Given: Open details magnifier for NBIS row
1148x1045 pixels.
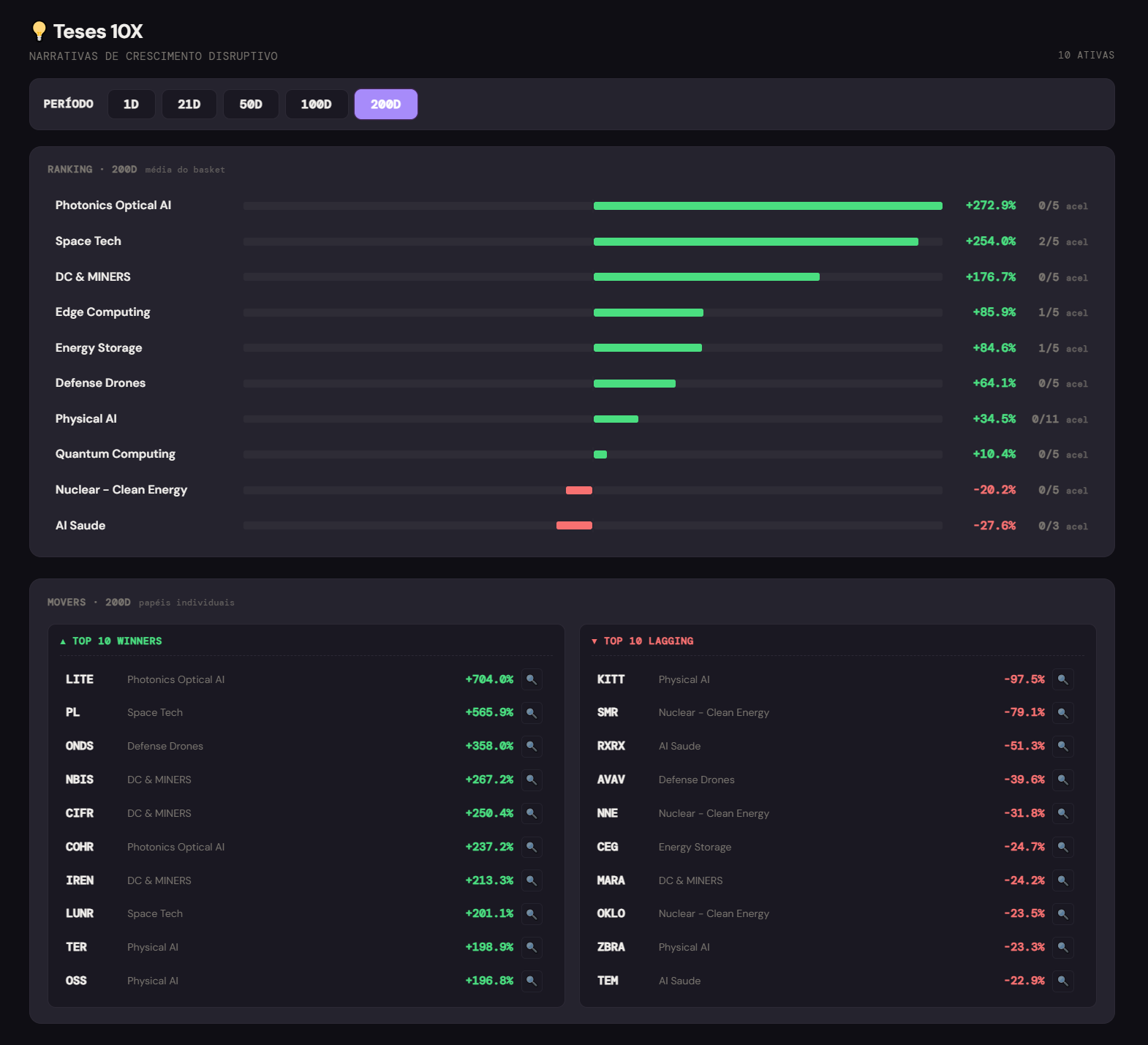Looking at the screenshot, I should [x=532, y=780].
